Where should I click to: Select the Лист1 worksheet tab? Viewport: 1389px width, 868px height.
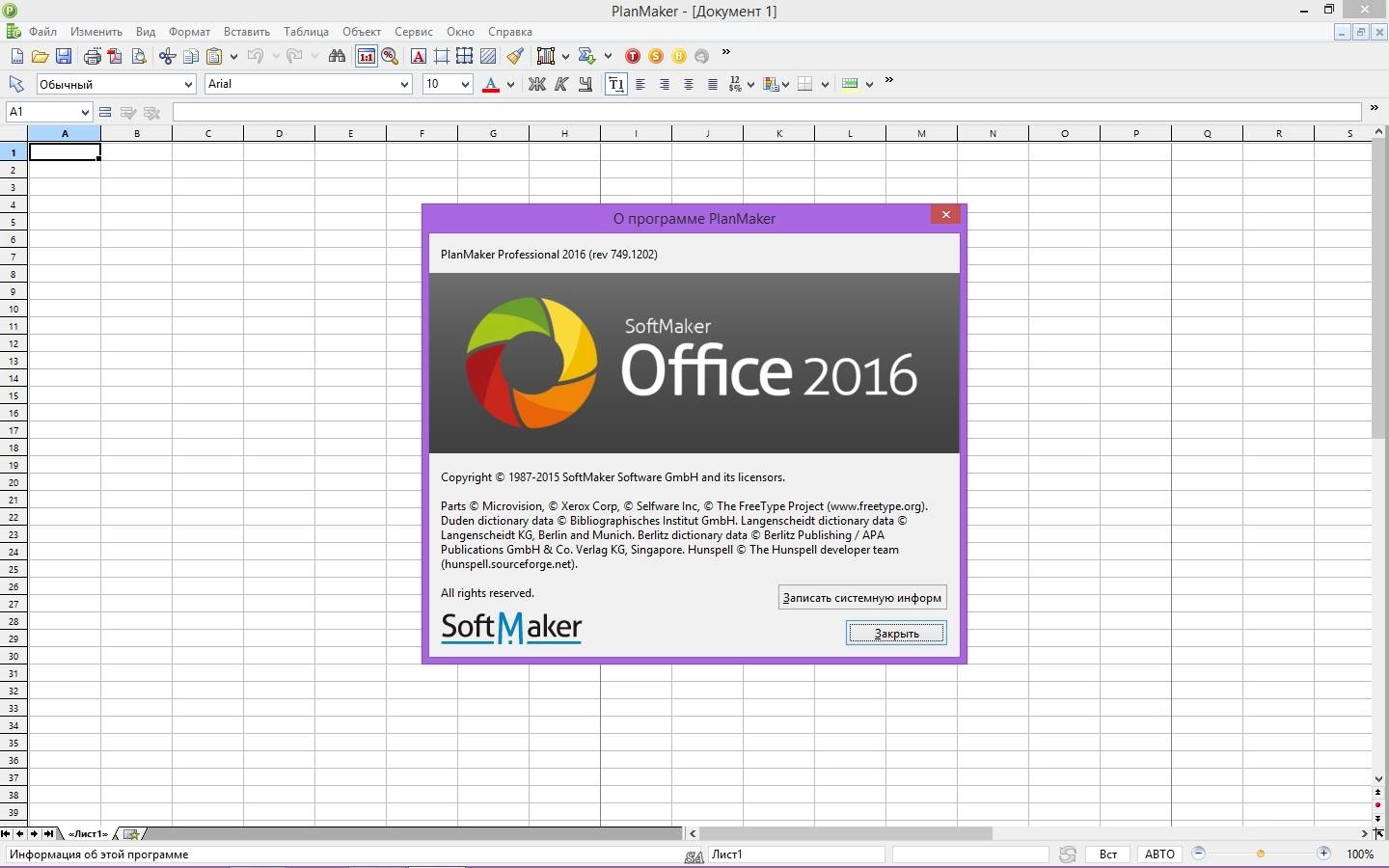coord(88,834)
